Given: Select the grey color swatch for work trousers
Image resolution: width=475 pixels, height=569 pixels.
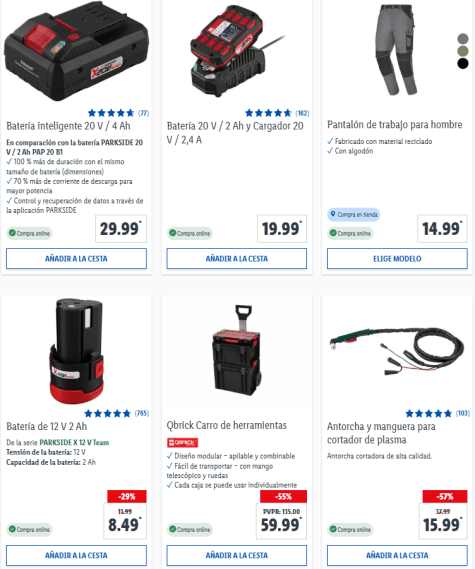Looking at the screenshot, I should click(463, 38).
